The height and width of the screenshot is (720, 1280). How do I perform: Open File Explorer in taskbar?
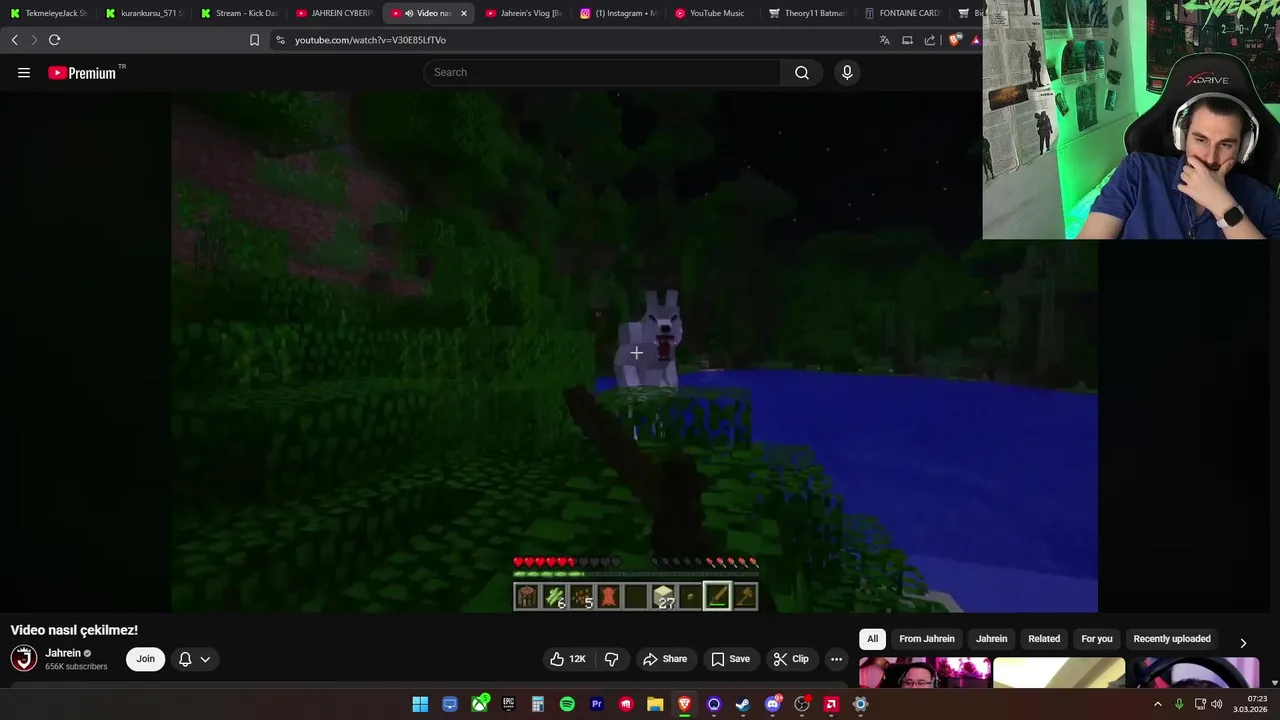pyautogui.click(x=655, y=704)
